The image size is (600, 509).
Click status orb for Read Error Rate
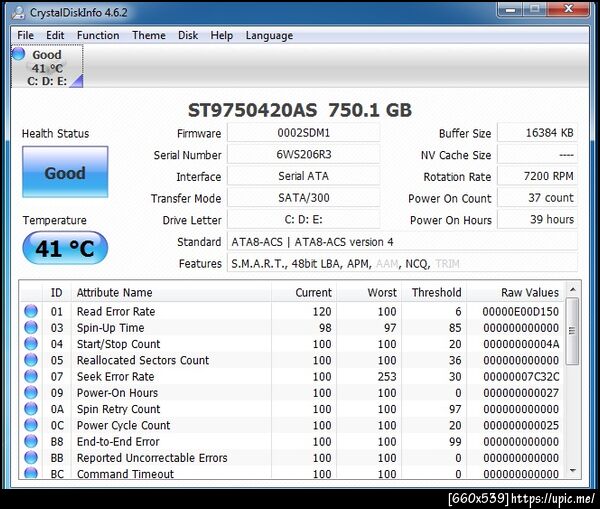[x=31, y=311]
